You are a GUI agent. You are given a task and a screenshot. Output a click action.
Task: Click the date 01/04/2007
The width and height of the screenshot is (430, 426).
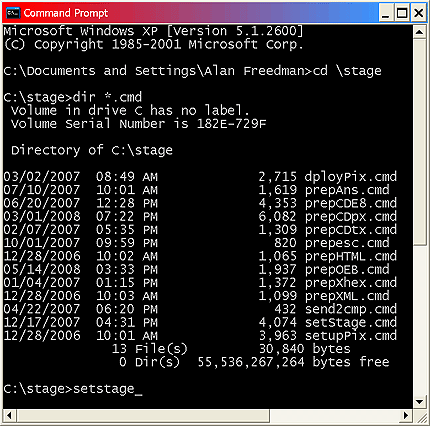coord(42,283)
